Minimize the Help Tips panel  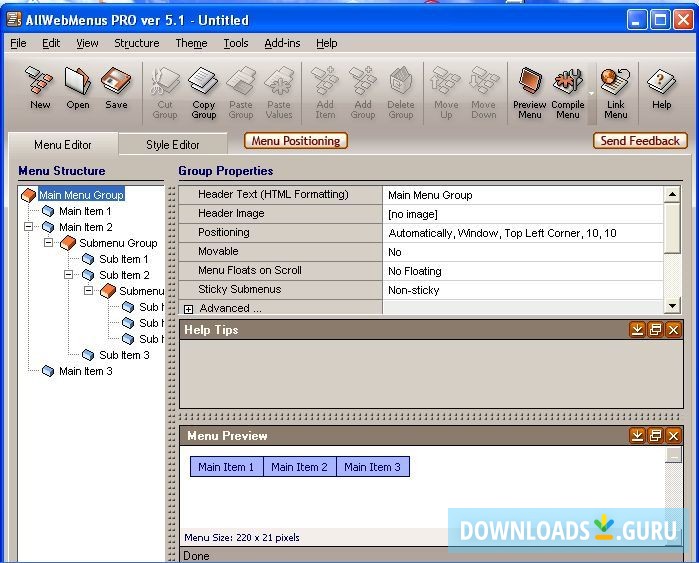(637, 330)
